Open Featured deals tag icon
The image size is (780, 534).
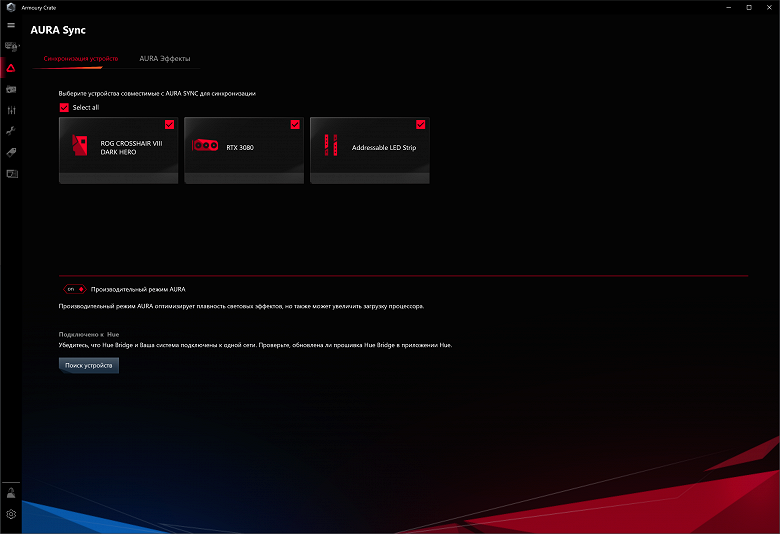pos(11,152)
